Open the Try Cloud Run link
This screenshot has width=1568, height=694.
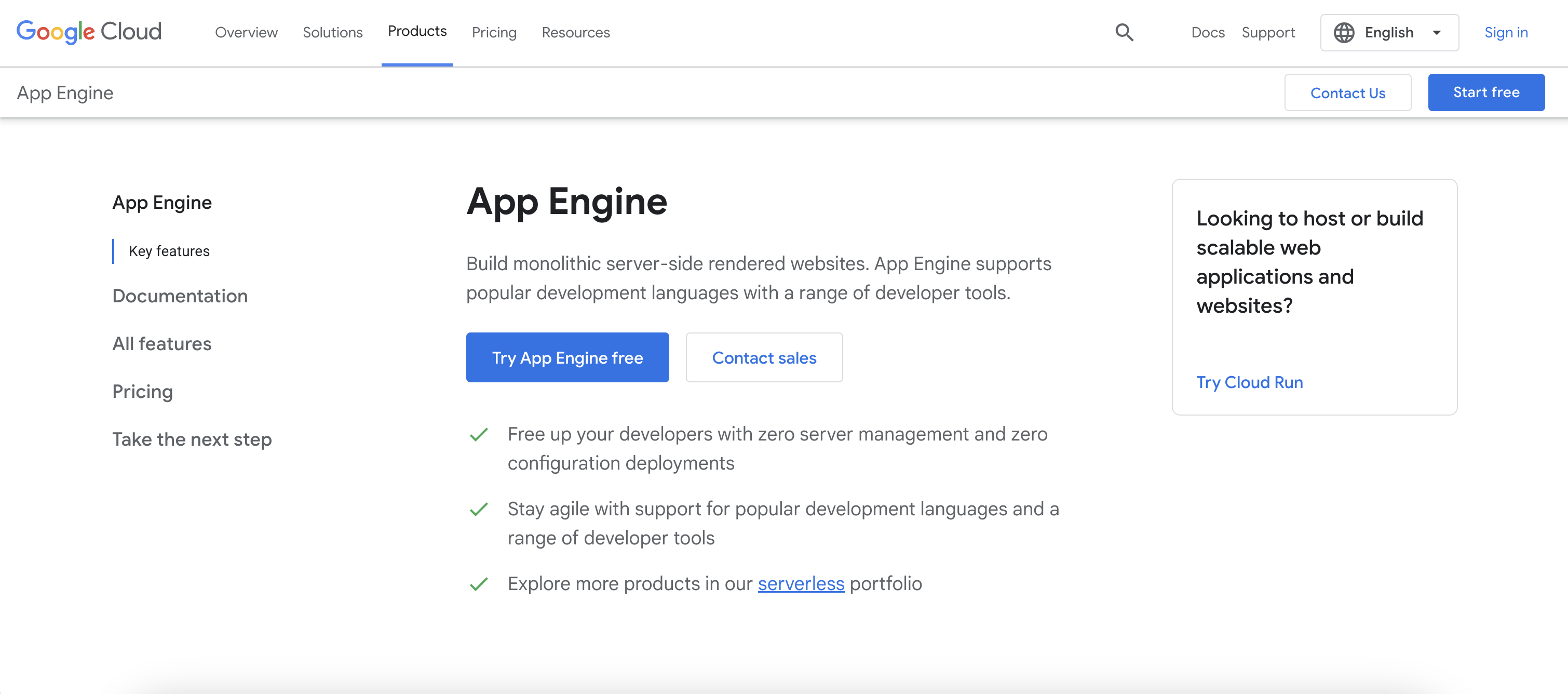[x=1250, y=382]
